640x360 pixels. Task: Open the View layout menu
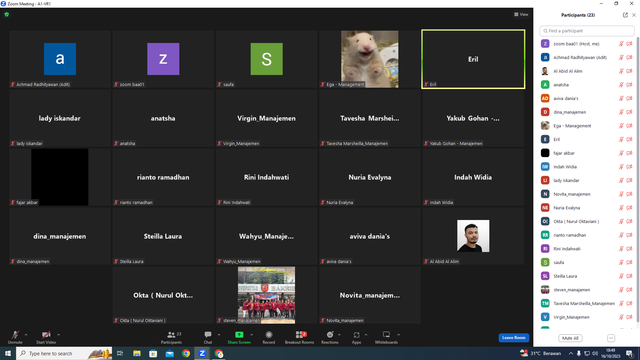pos(521,14)
